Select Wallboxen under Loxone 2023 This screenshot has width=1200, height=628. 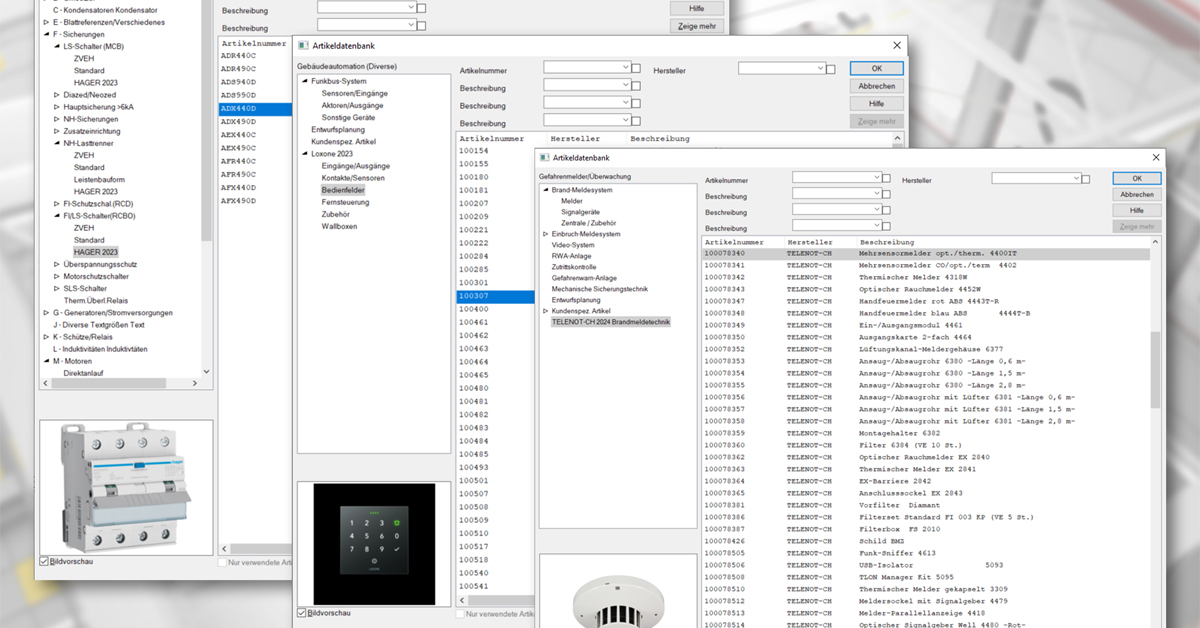(x=339, y=226)
